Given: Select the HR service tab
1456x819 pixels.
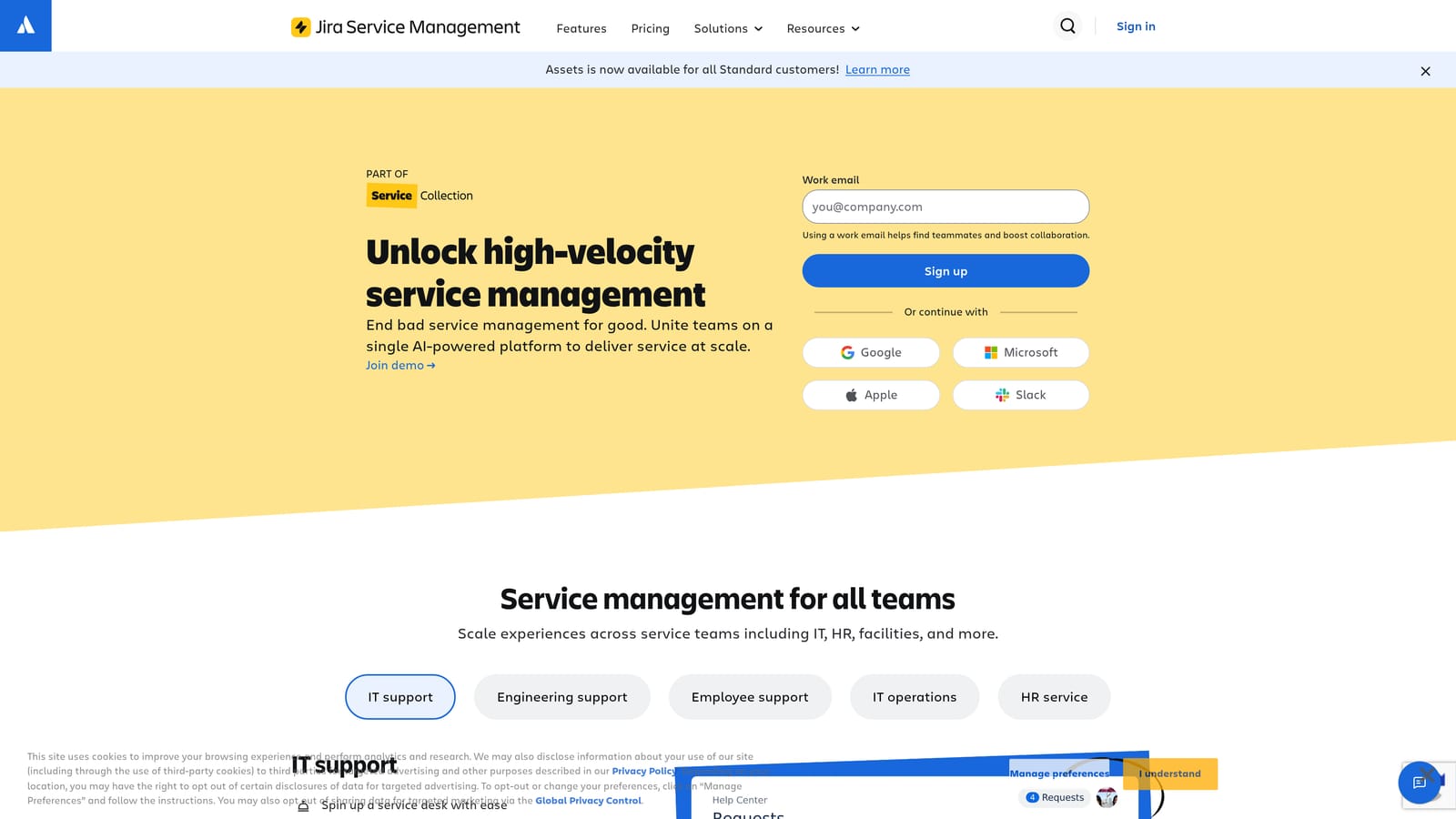Looking at the screenshot, I should (1054, 697).
